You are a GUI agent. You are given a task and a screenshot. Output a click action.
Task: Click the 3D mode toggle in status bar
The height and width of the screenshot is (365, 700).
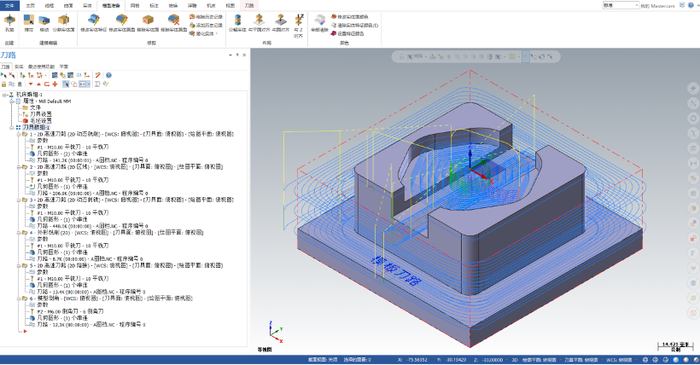pyautogui.click(x=514, y=360)
